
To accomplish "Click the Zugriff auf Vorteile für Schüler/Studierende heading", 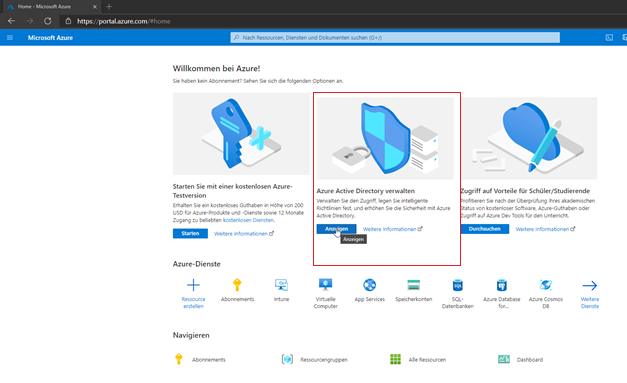I will 525,191.
